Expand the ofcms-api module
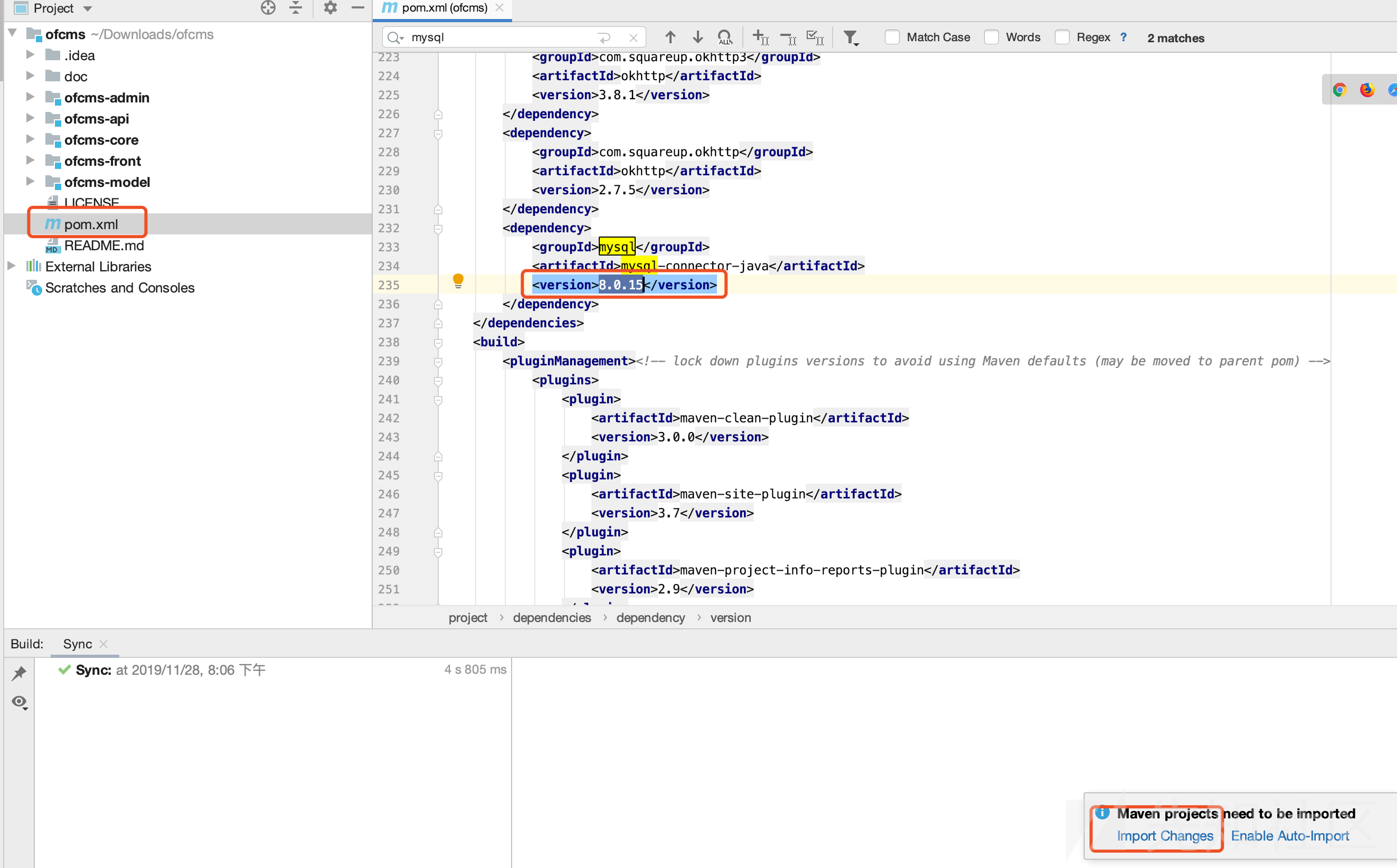 coord(30,118)
